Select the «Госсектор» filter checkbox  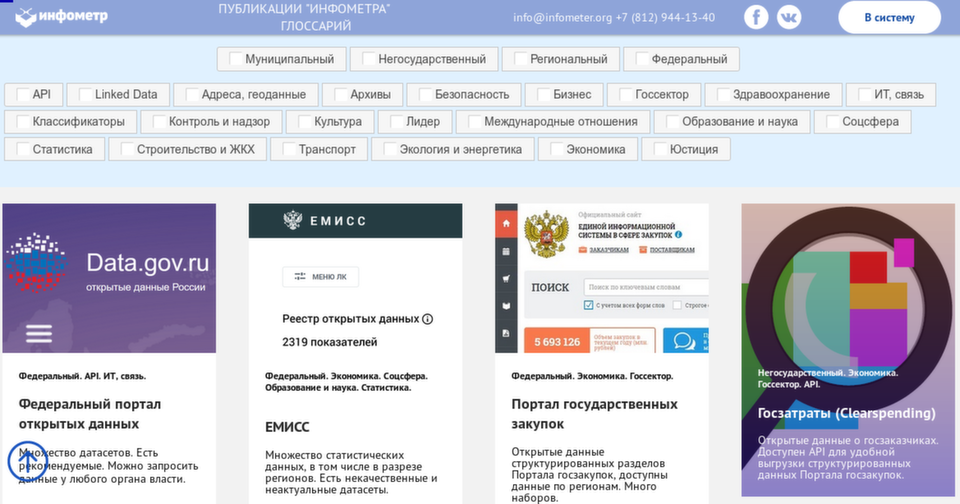(626, 94)
